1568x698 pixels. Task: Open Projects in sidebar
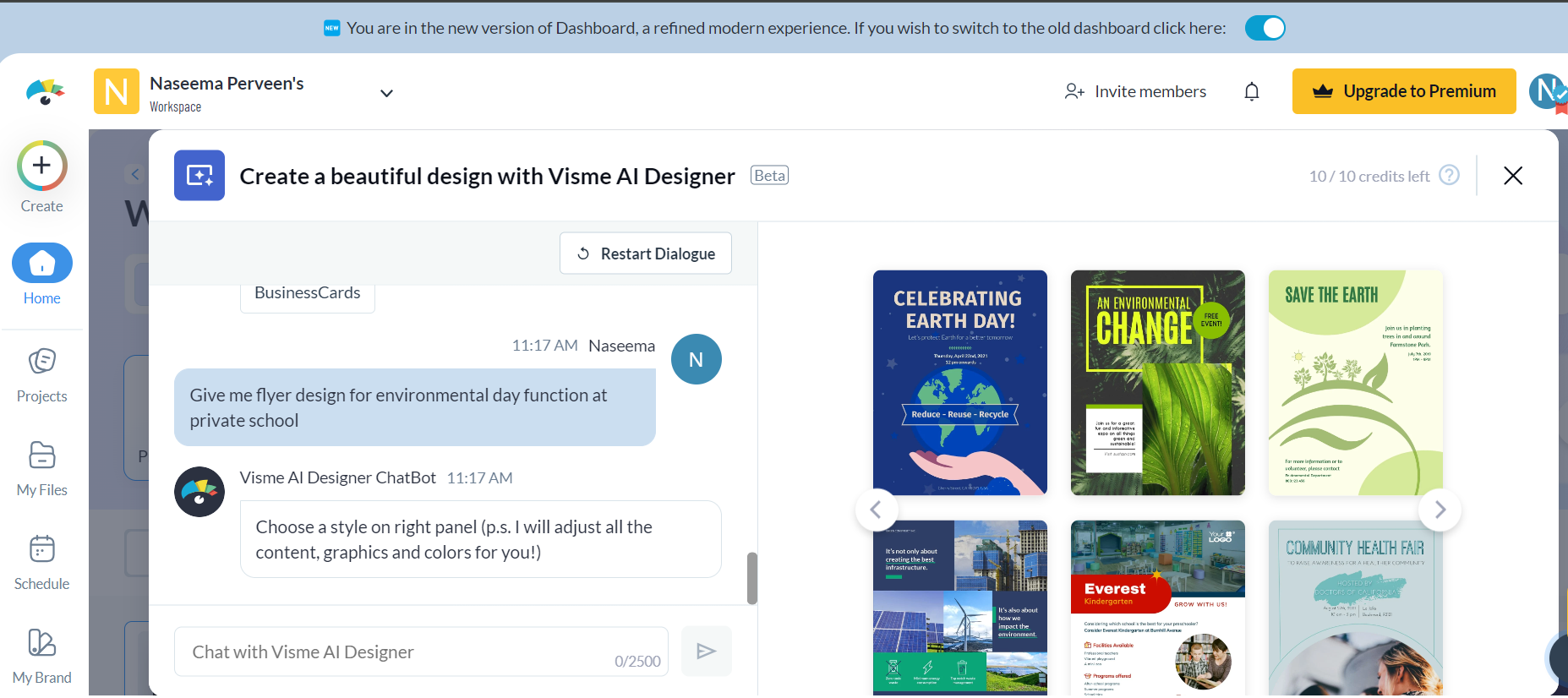pyautogui.click(x=41, y=375)
